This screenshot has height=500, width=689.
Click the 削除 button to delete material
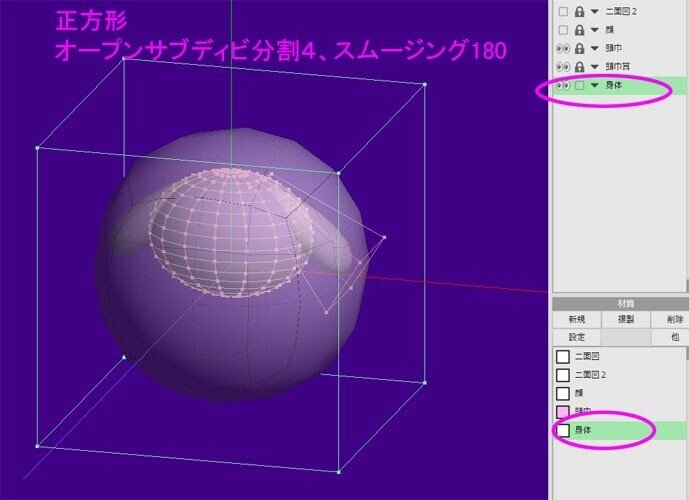point(670,319)
